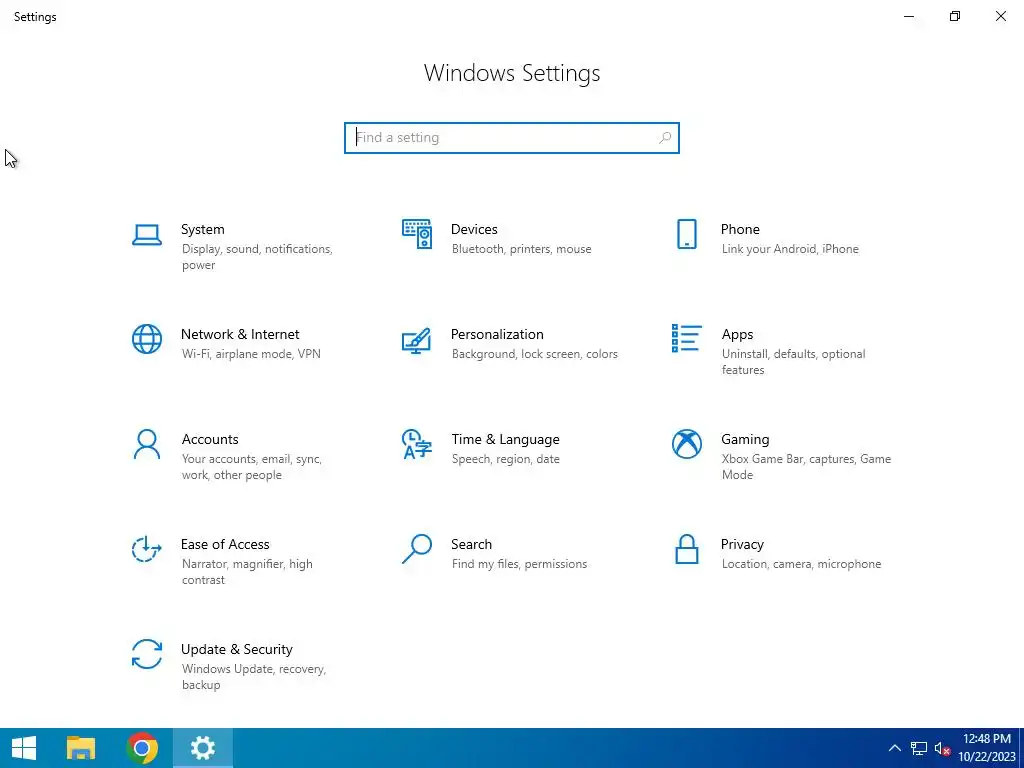Open Devices keyboard and speaker icon
Viewport: 1024px width, 768px height.
(417, 234)
